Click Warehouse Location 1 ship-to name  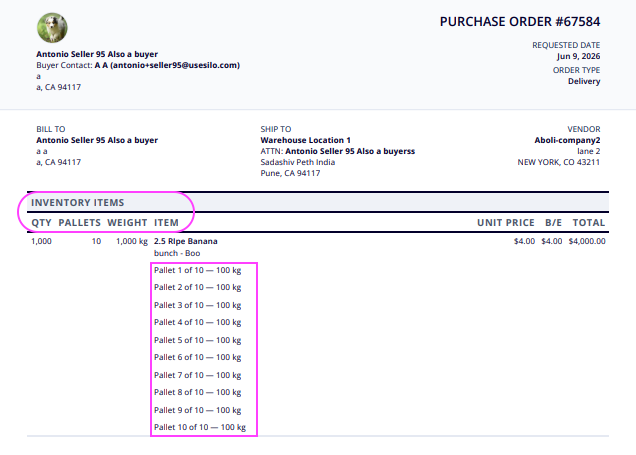[x=305, y=140]
